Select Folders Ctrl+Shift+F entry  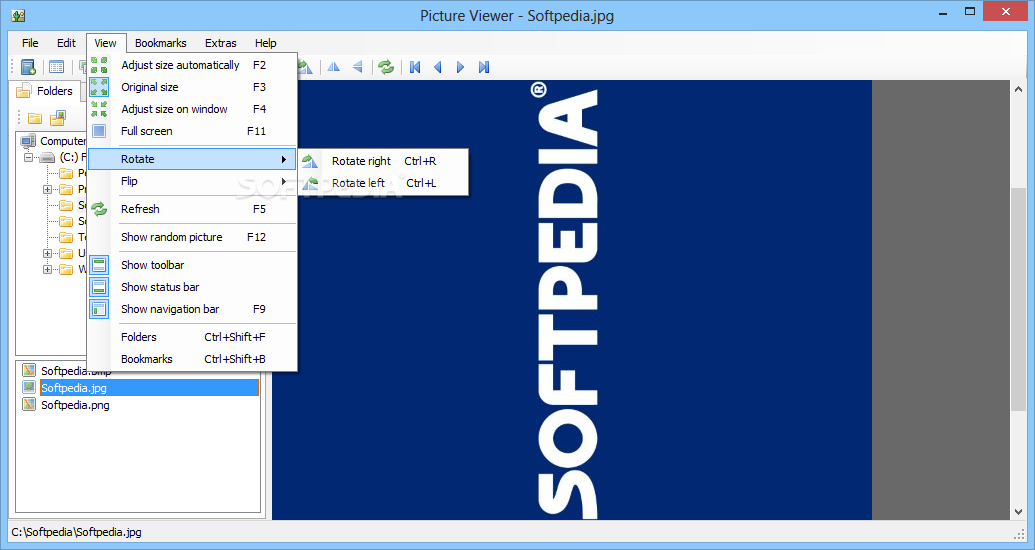click(x=191, y=337)
